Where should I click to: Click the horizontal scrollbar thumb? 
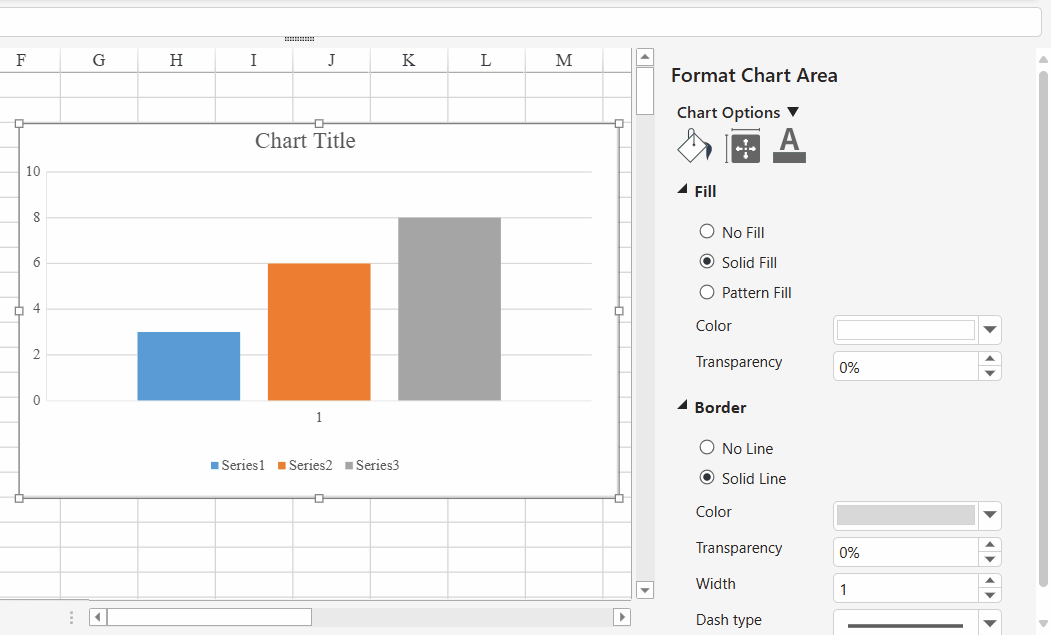[209, 617]
